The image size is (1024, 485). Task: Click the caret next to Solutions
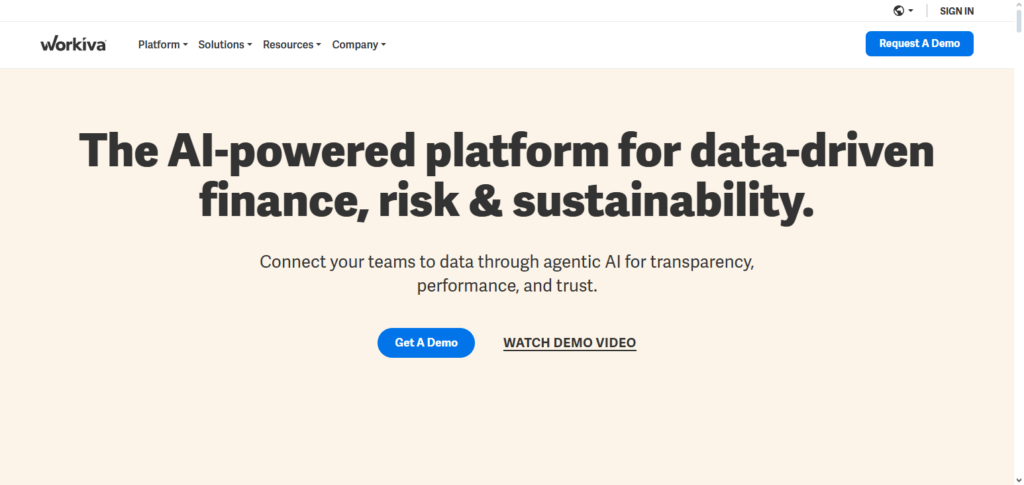pos(250,45)
